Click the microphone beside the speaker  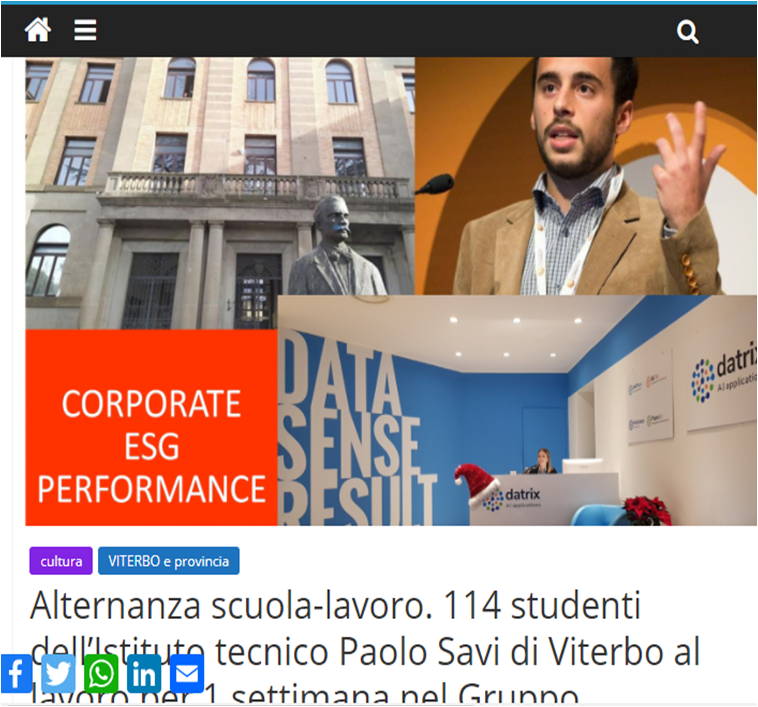tap(435, 185)
